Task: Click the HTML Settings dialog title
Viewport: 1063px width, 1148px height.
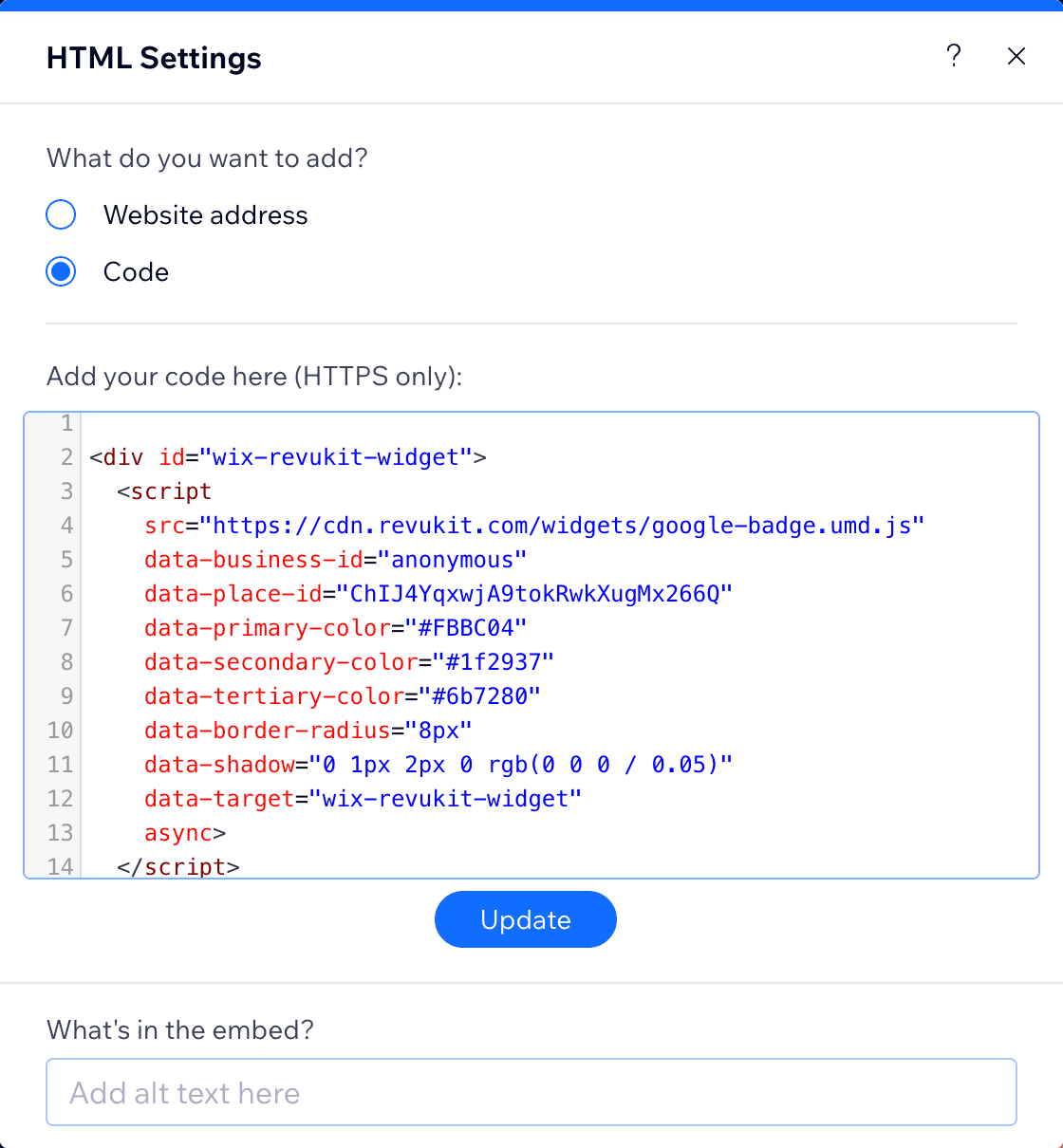Action: [x=154, y=58]
